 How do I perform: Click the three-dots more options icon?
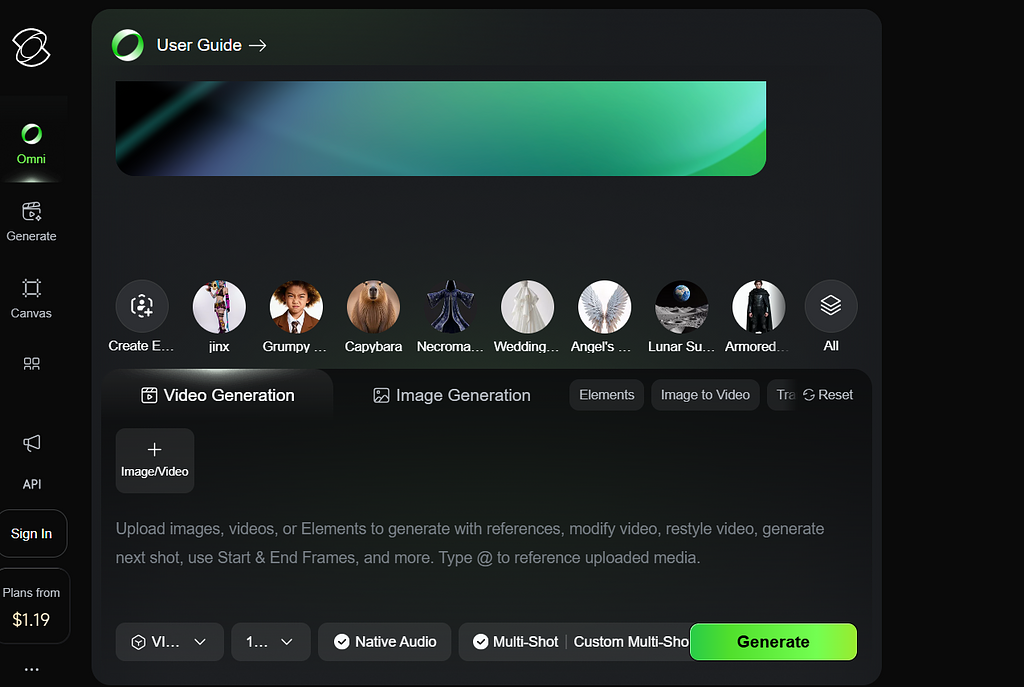[x=31, y=669]
